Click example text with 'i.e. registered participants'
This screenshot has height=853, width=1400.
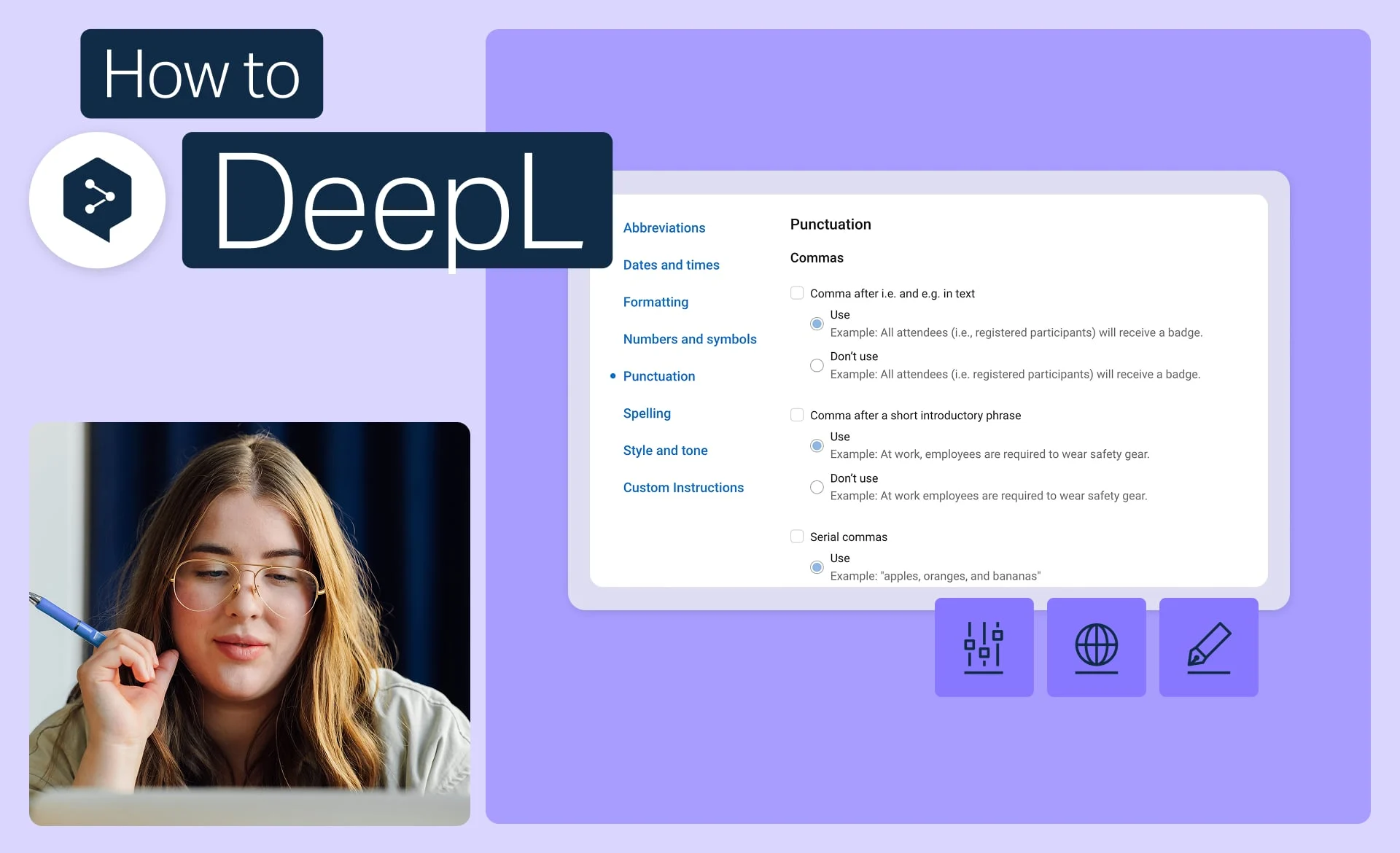[1015, 374]
